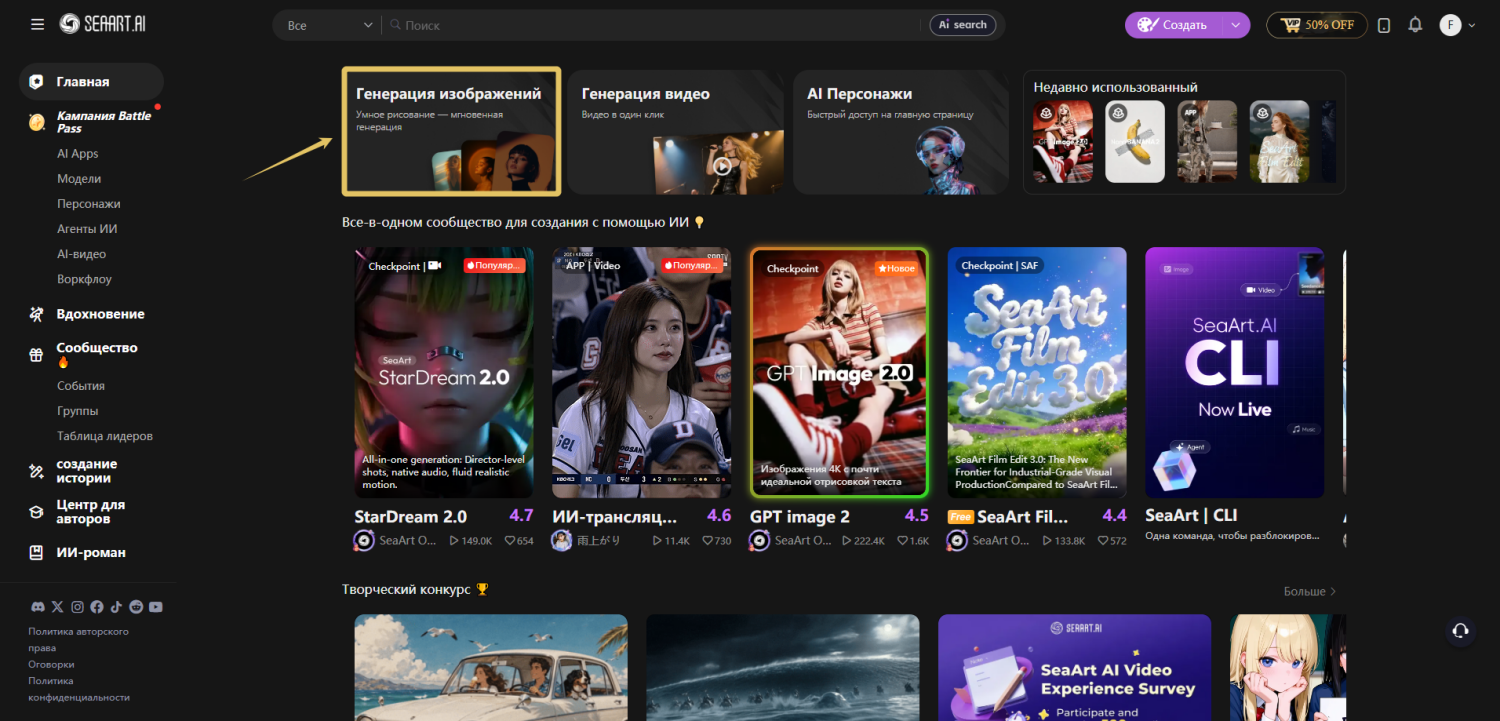Open Группы in the sidebar
The image size is (1500, 721).
(x=78, y=411)
